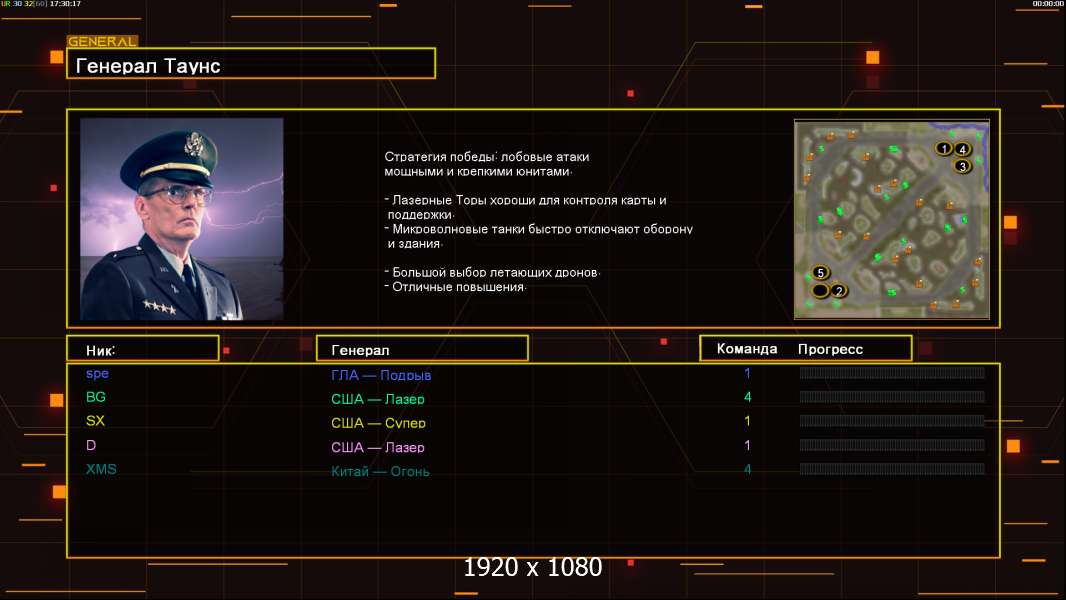
Task: Click team number in D row
Action: pos(747,445)
